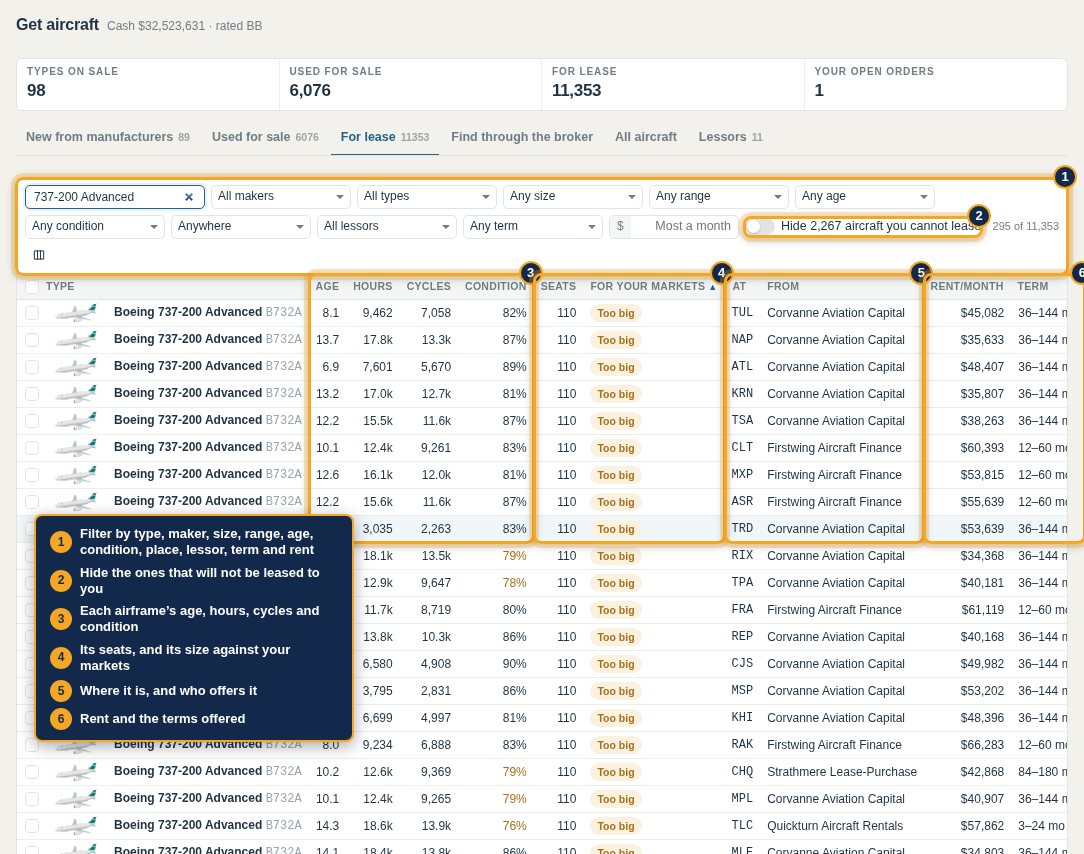Click the aircraft picture in the KRN row

(x=76, y=394)
